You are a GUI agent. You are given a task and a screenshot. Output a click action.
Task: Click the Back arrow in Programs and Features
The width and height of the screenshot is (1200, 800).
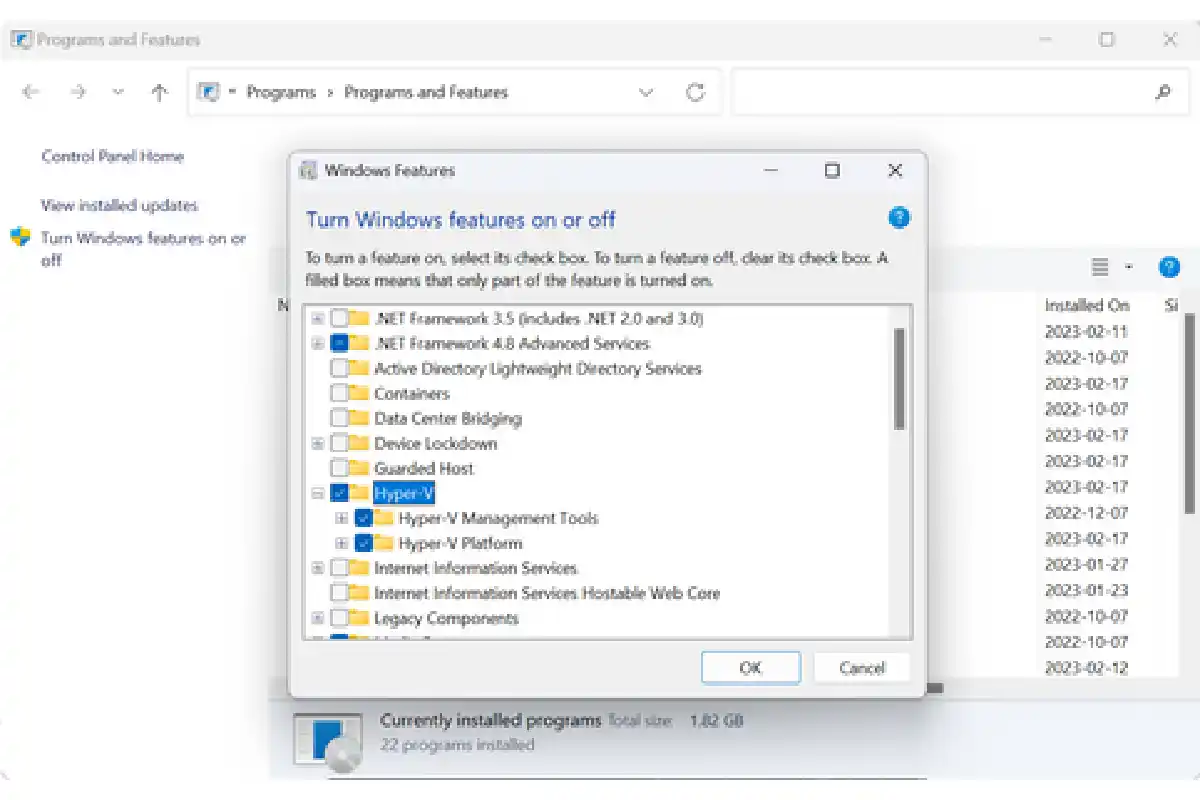30,92
